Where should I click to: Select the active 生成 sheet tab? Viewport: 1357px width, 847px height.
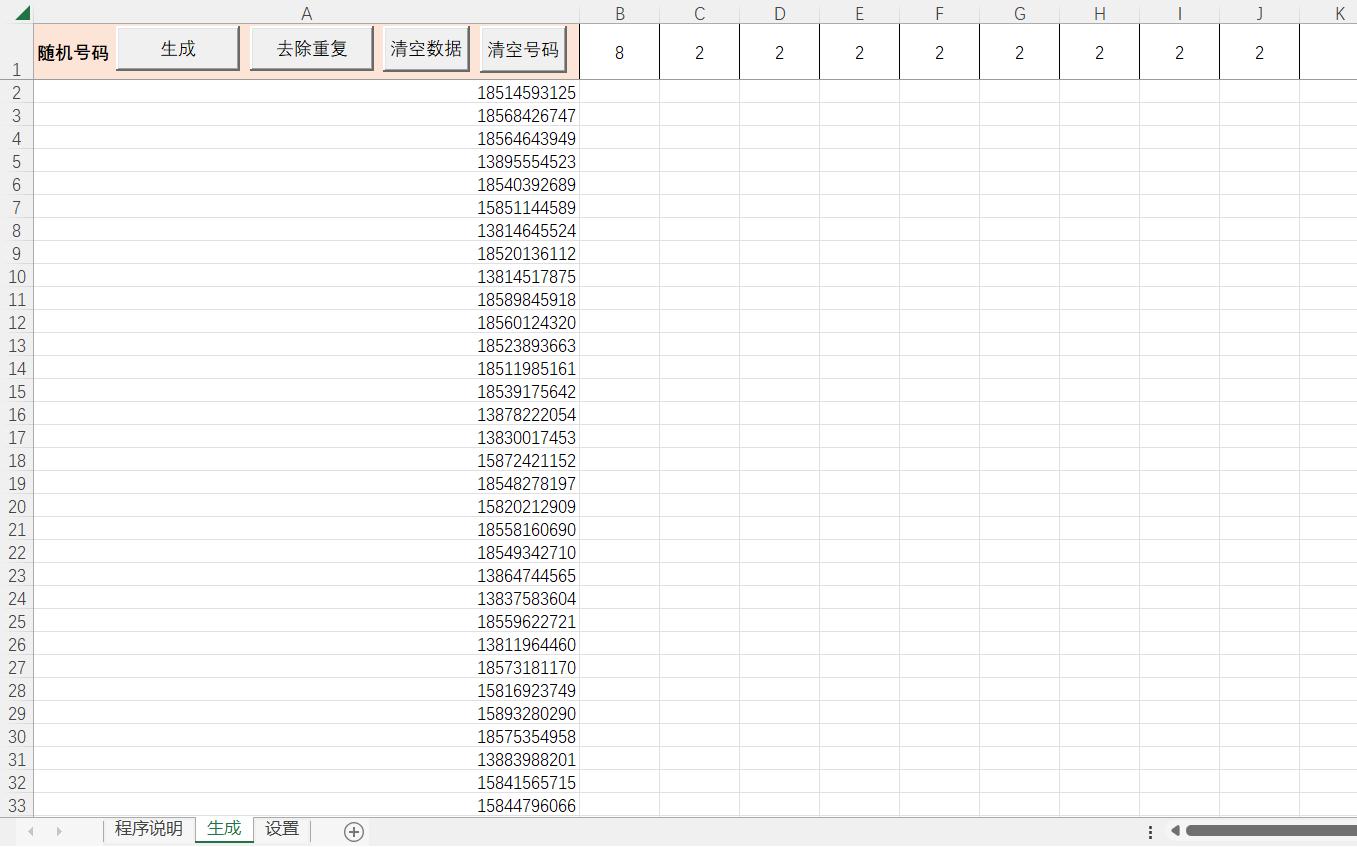(x=223, y=829)
